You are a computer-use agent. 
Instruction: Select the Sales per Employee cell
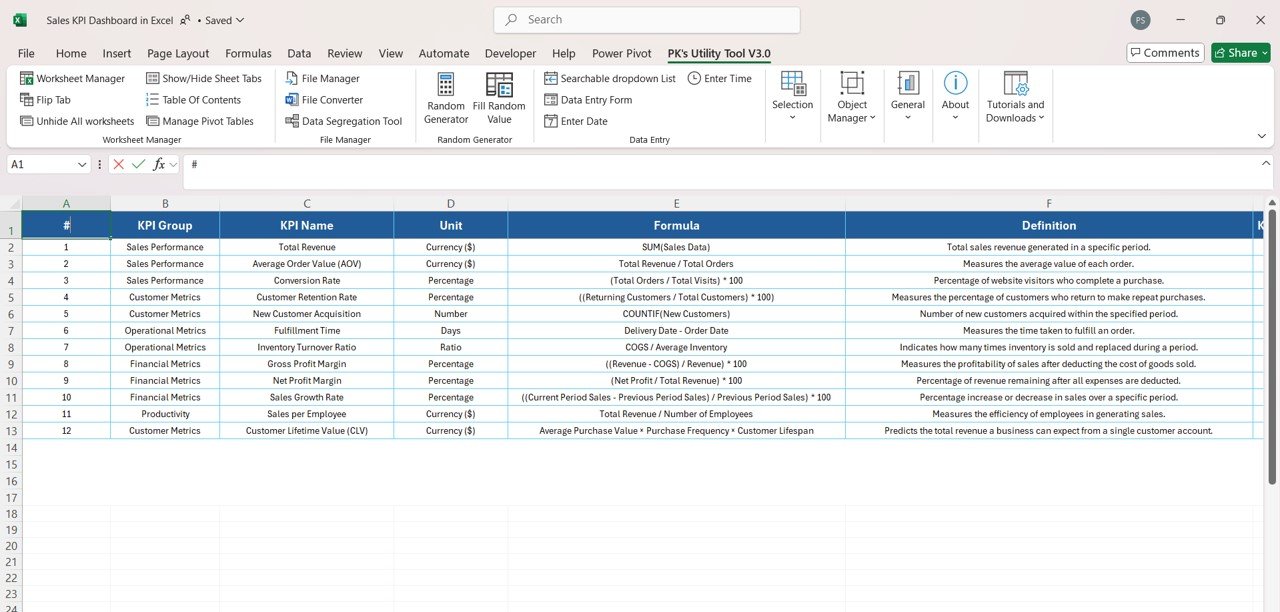pyautogui.click(x=307, y=414)
